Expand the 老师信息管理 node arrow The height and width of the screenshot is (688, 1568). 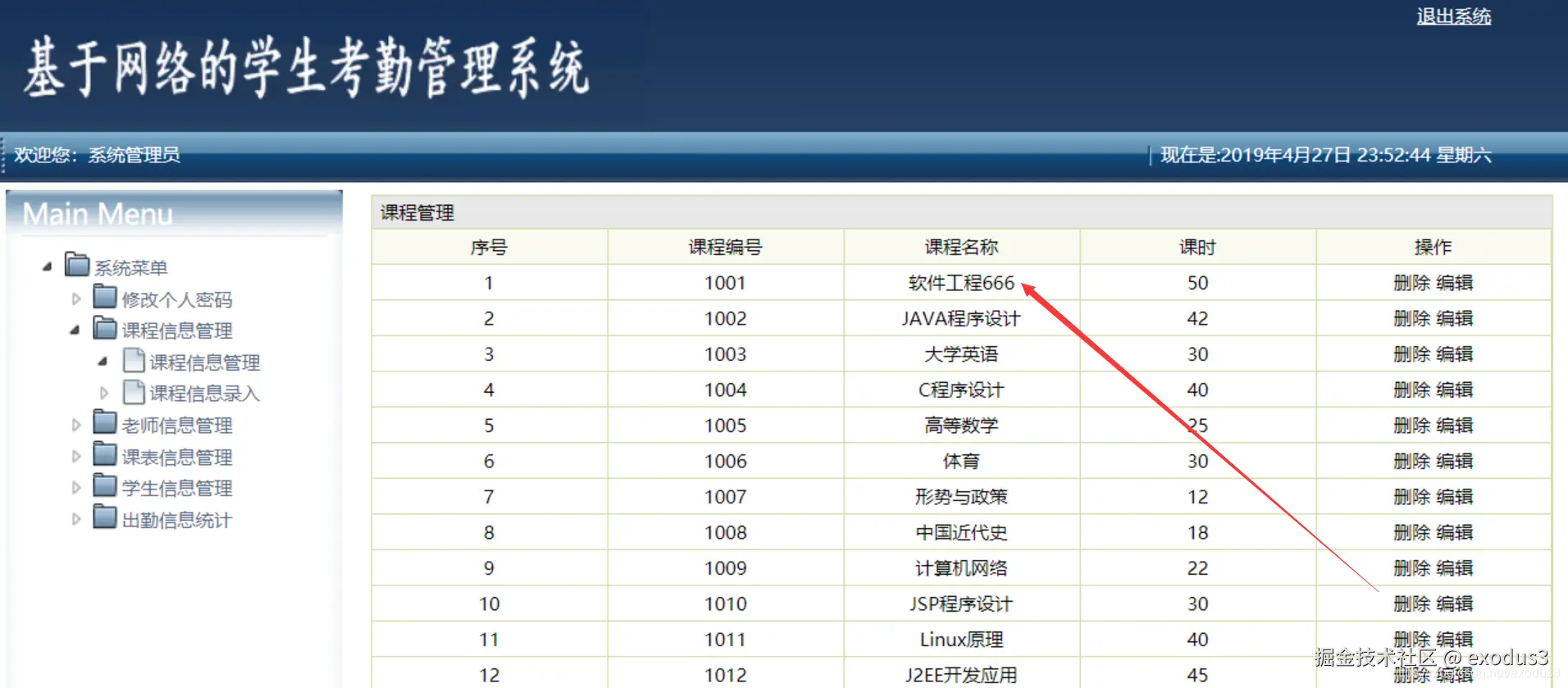pyautogui.click(x=76, y=425)
